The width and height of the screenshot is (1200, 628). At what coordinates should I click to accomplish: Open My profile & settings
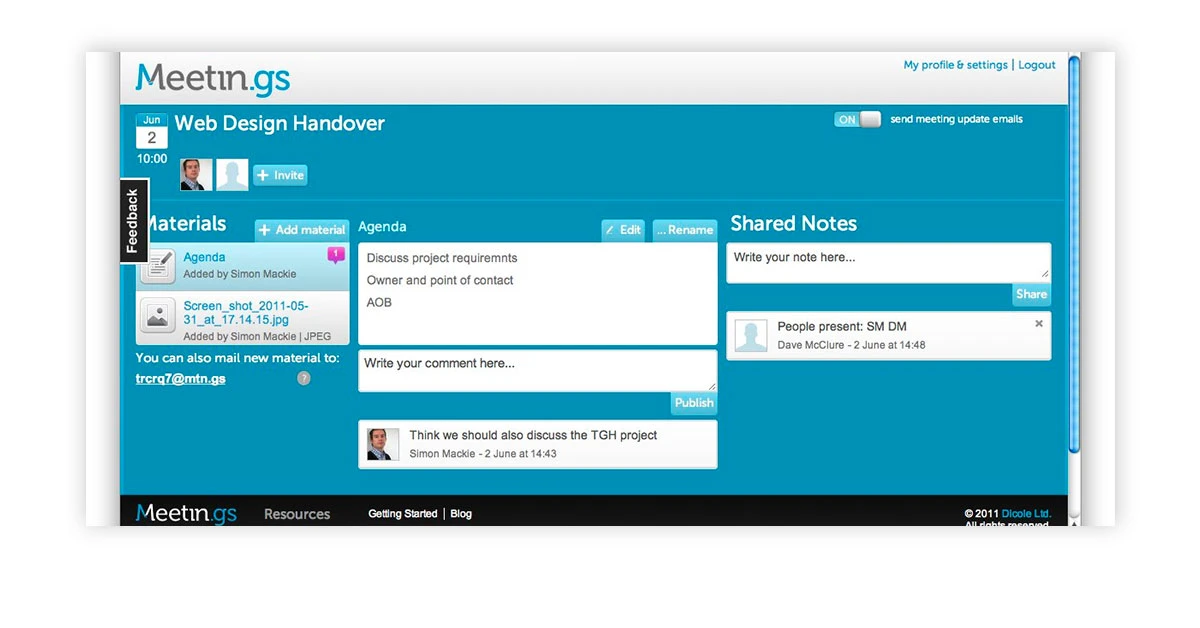(955, 65)
